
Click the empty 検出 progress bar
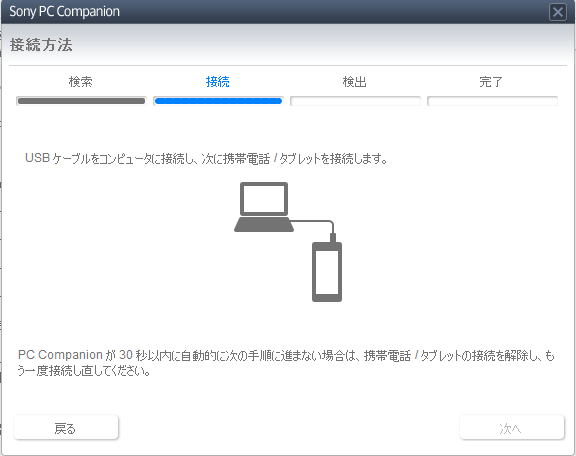(x=355, y=101)
